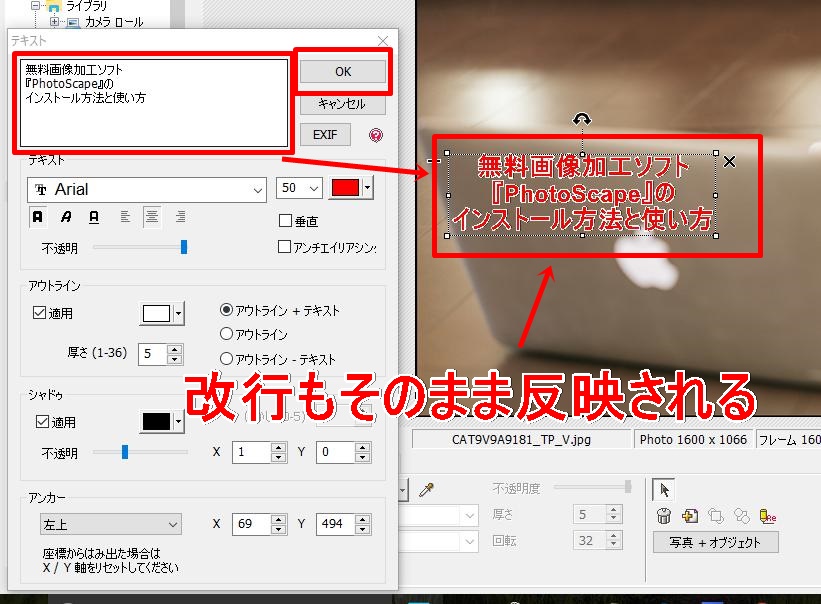The image size is (821, 604).
Task: Click the OK button
Action: pos(343,72)
